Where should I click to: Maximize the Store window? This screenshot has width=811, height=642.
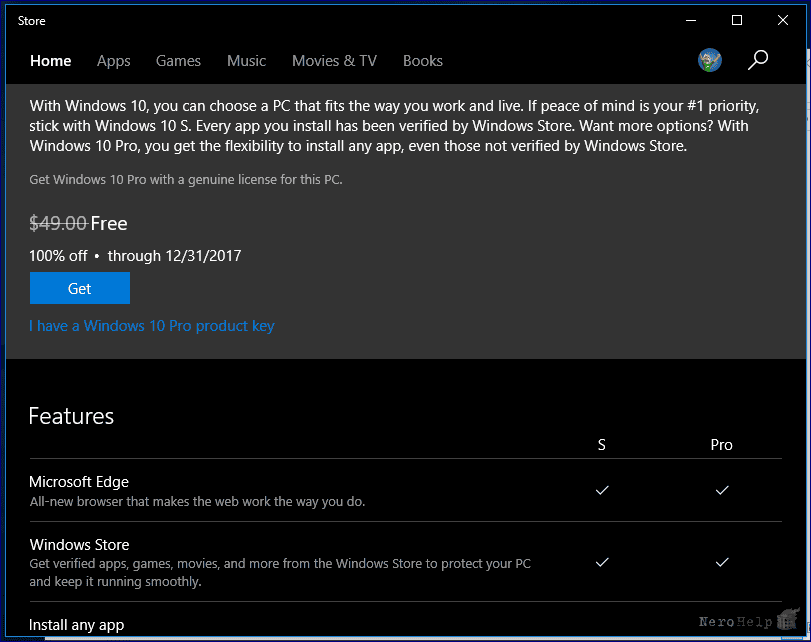coord(737,21)
